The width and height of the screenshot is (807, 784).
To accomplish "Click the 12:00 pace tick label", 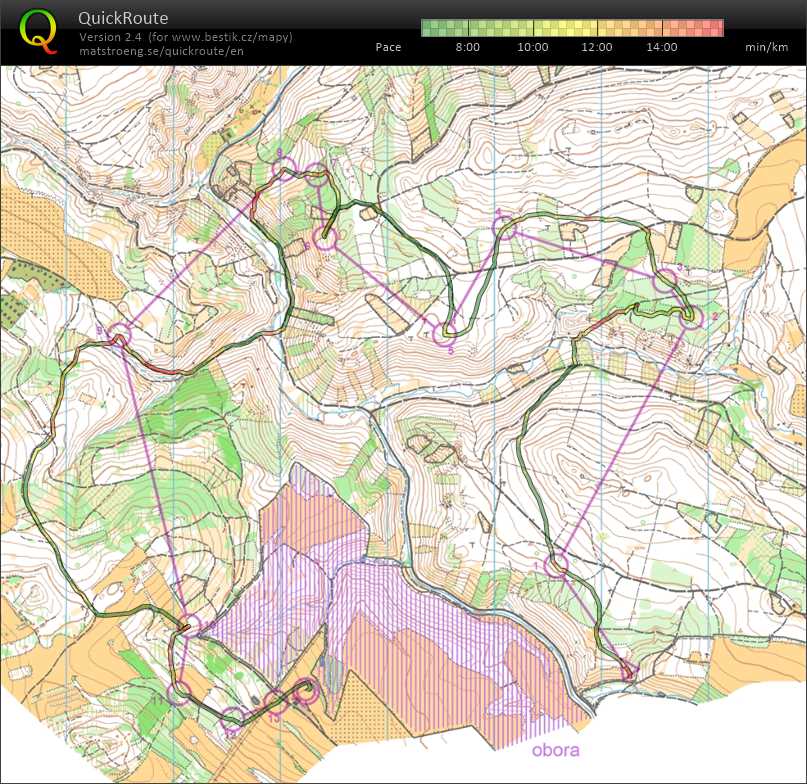I will [x=597, y=47].
